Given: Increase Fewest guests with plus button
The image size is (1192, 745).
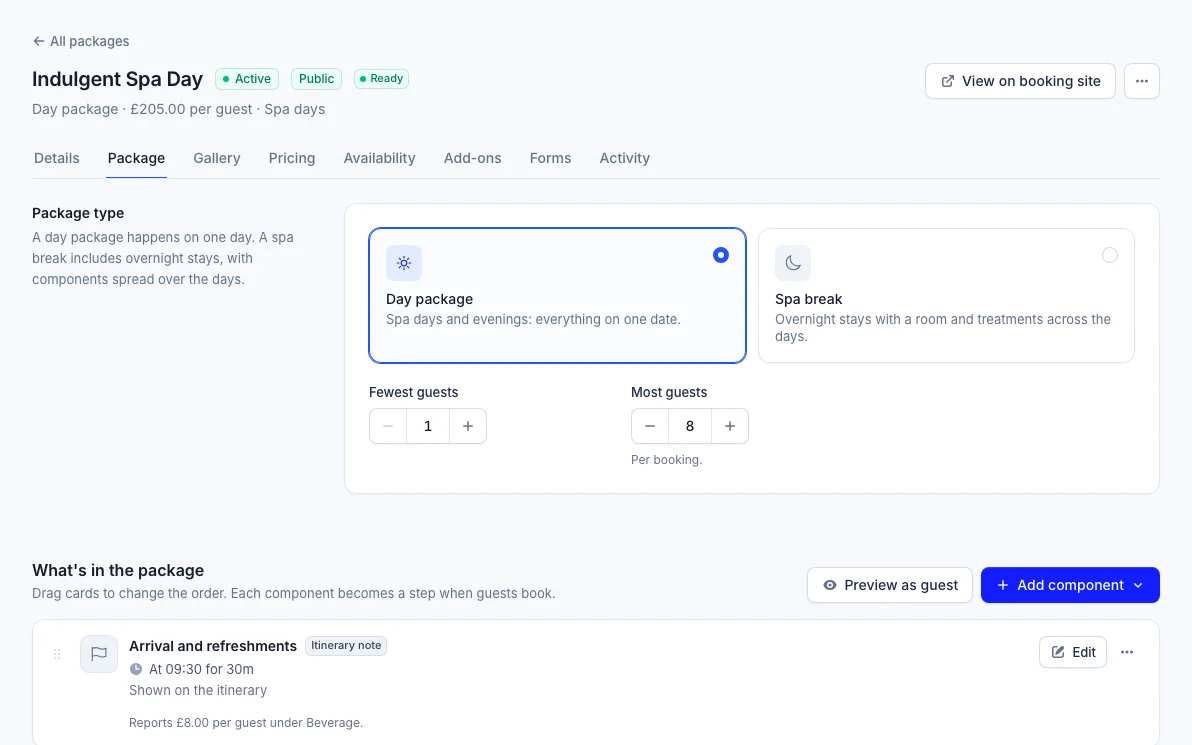Looking at the screenshot, I should [468, 426].
